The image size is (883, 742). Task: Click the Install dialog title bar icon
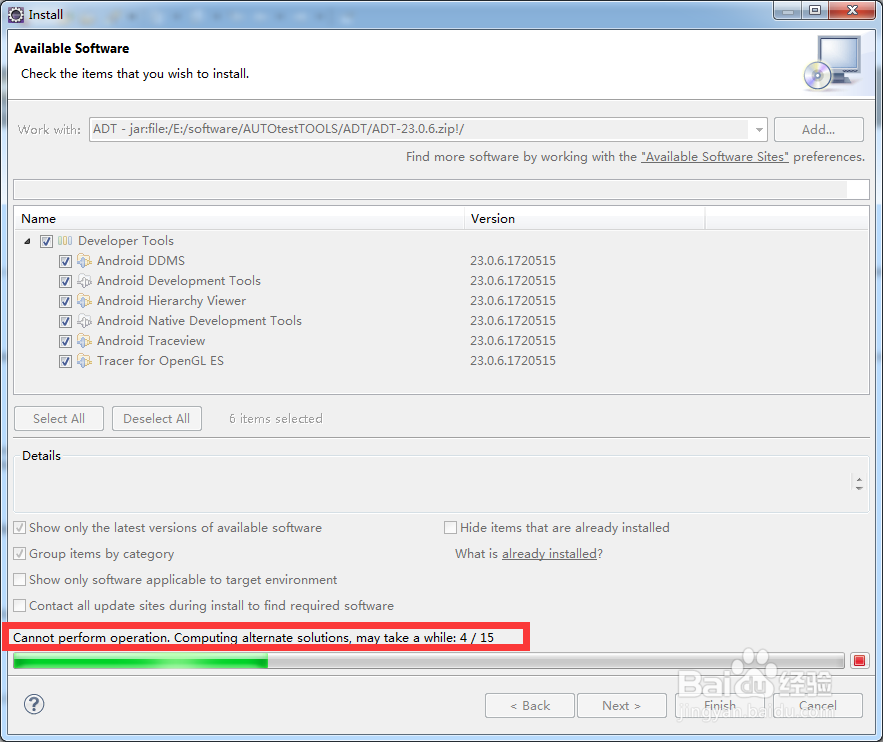[16, 15]
